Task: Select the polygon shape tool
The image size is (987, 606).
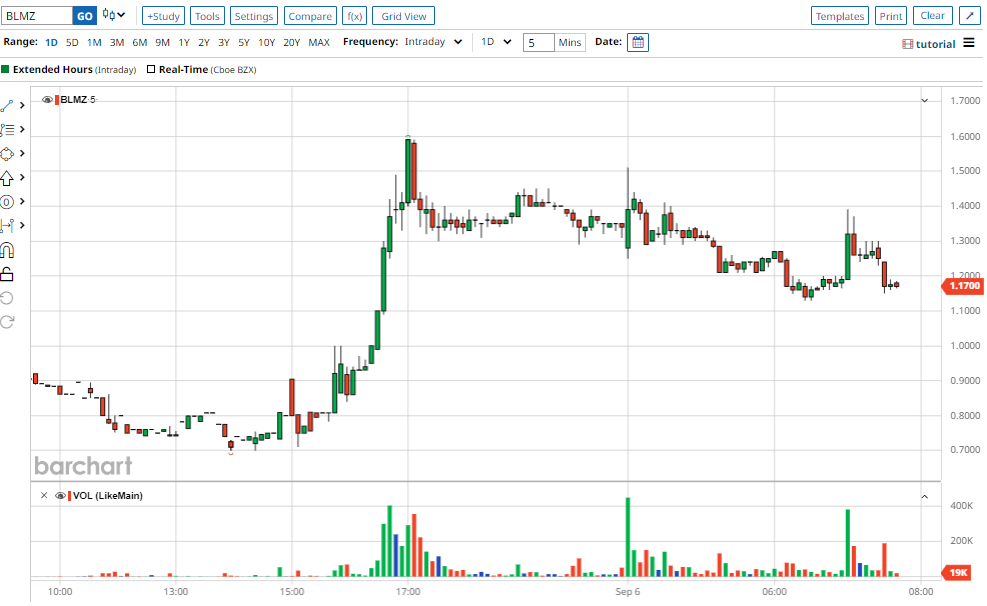Action: click(7, 154)
